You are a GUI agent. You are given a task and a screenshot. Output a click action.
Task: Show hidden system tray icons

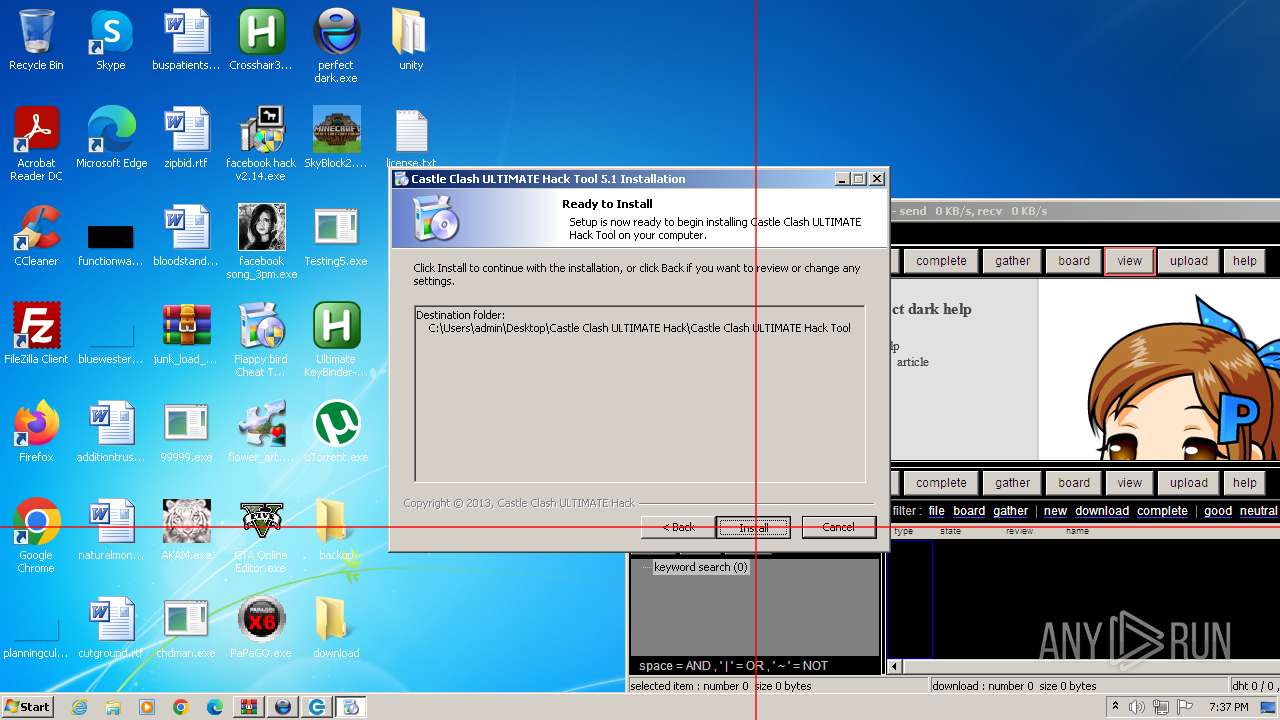tap(1116, 707)
